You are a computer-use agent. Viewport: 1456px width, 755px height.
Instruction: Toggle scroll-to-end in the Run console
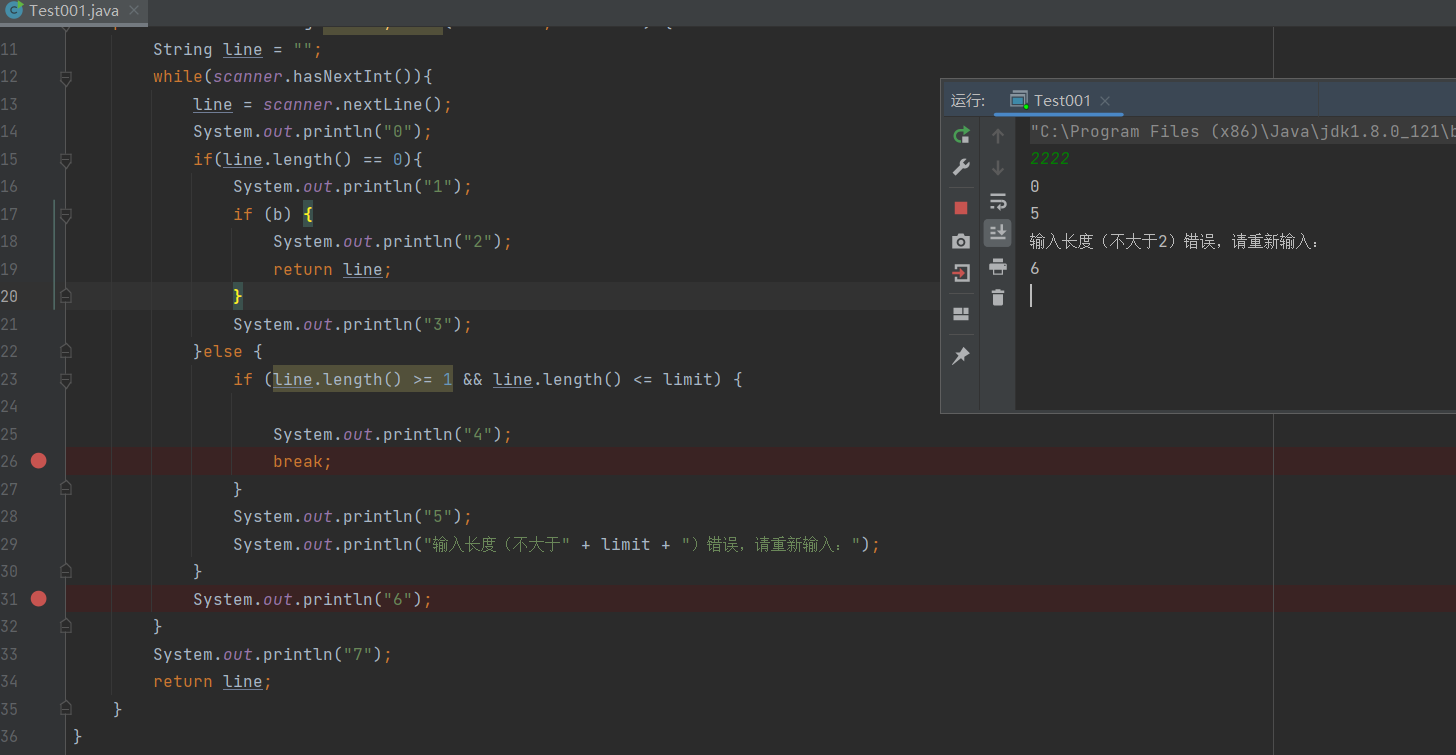click(x=997, y=233)
